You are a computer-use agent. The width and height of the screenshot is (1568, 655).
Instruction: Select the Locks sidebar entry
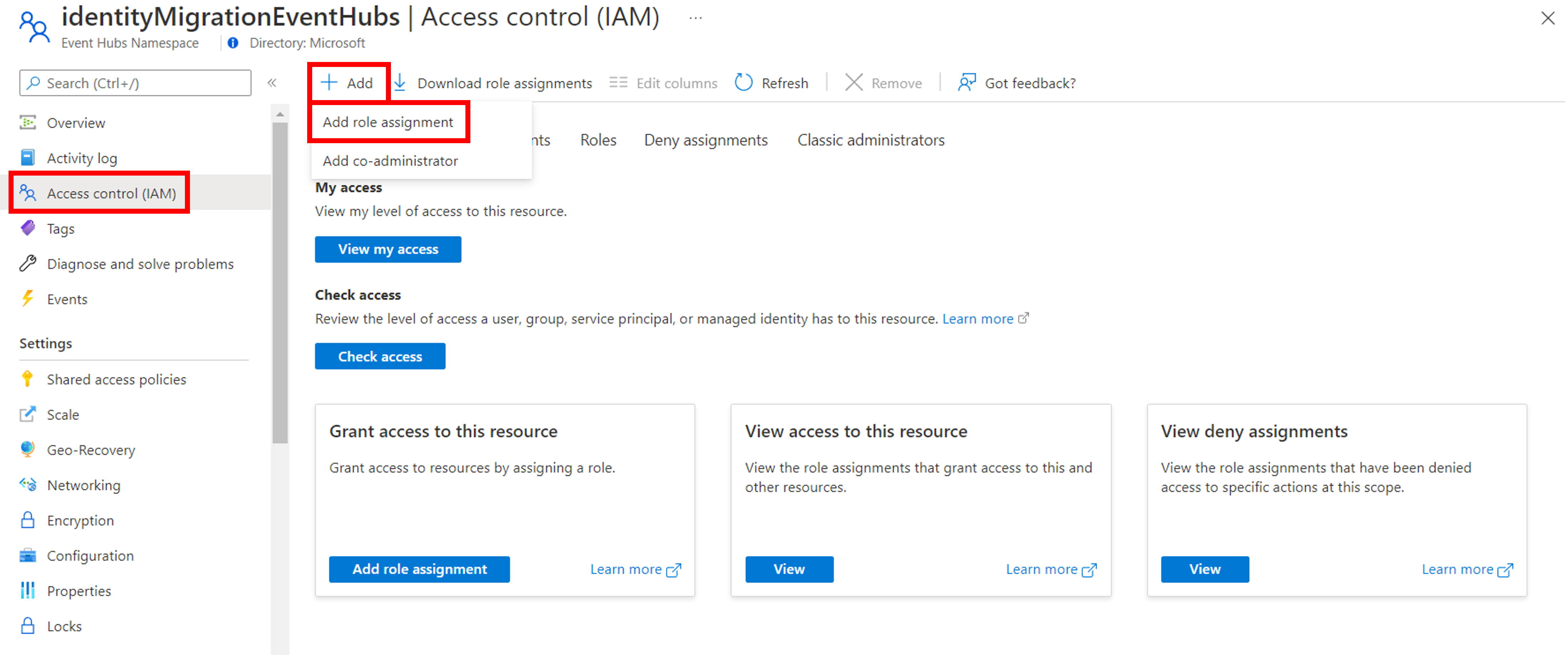click(65, 627)
